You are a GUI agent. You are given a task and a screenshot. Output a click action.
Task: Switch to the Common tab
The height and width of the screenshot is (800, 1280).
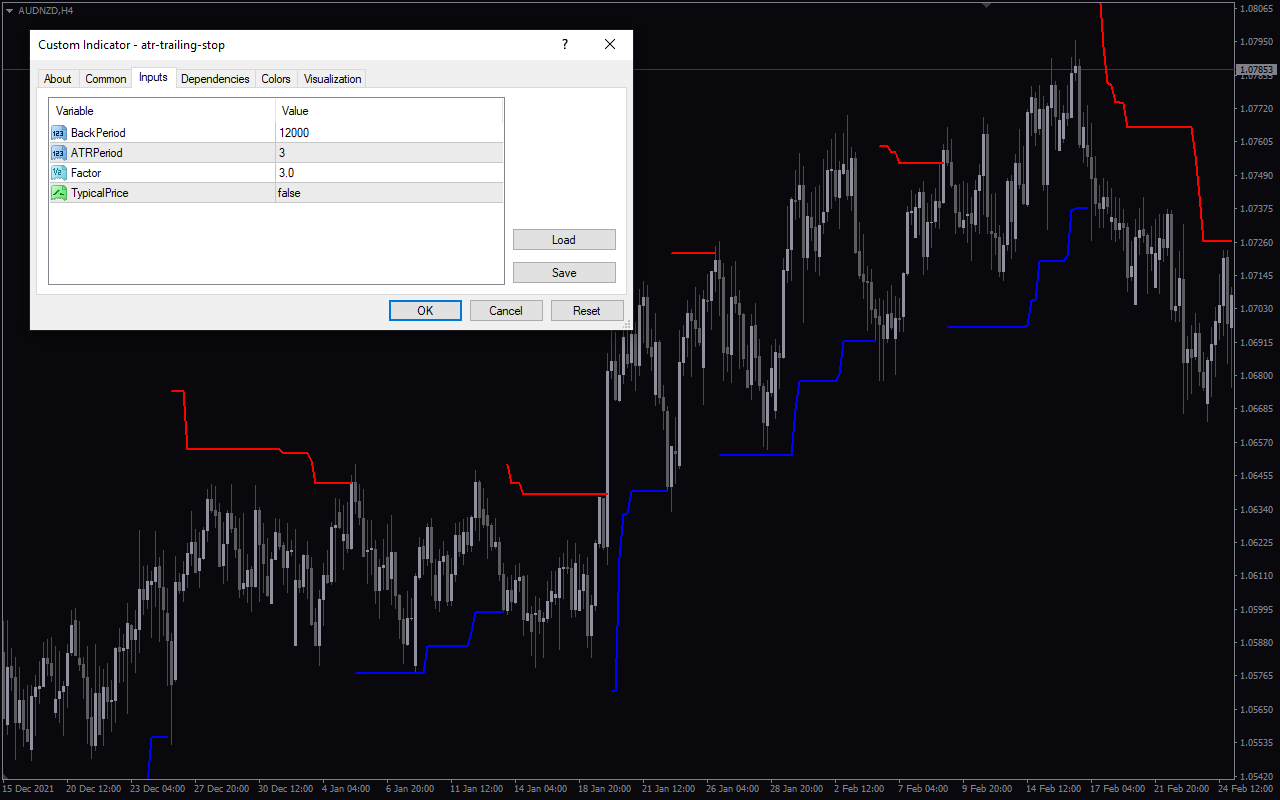[105, 79]
